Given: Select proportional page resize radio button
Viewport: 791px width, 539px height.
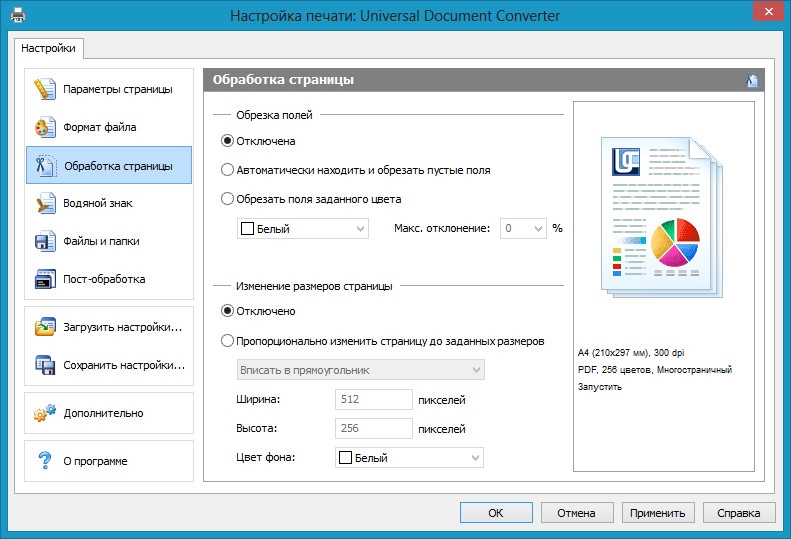Looking at the screenshot, I should tap(228, 340).
